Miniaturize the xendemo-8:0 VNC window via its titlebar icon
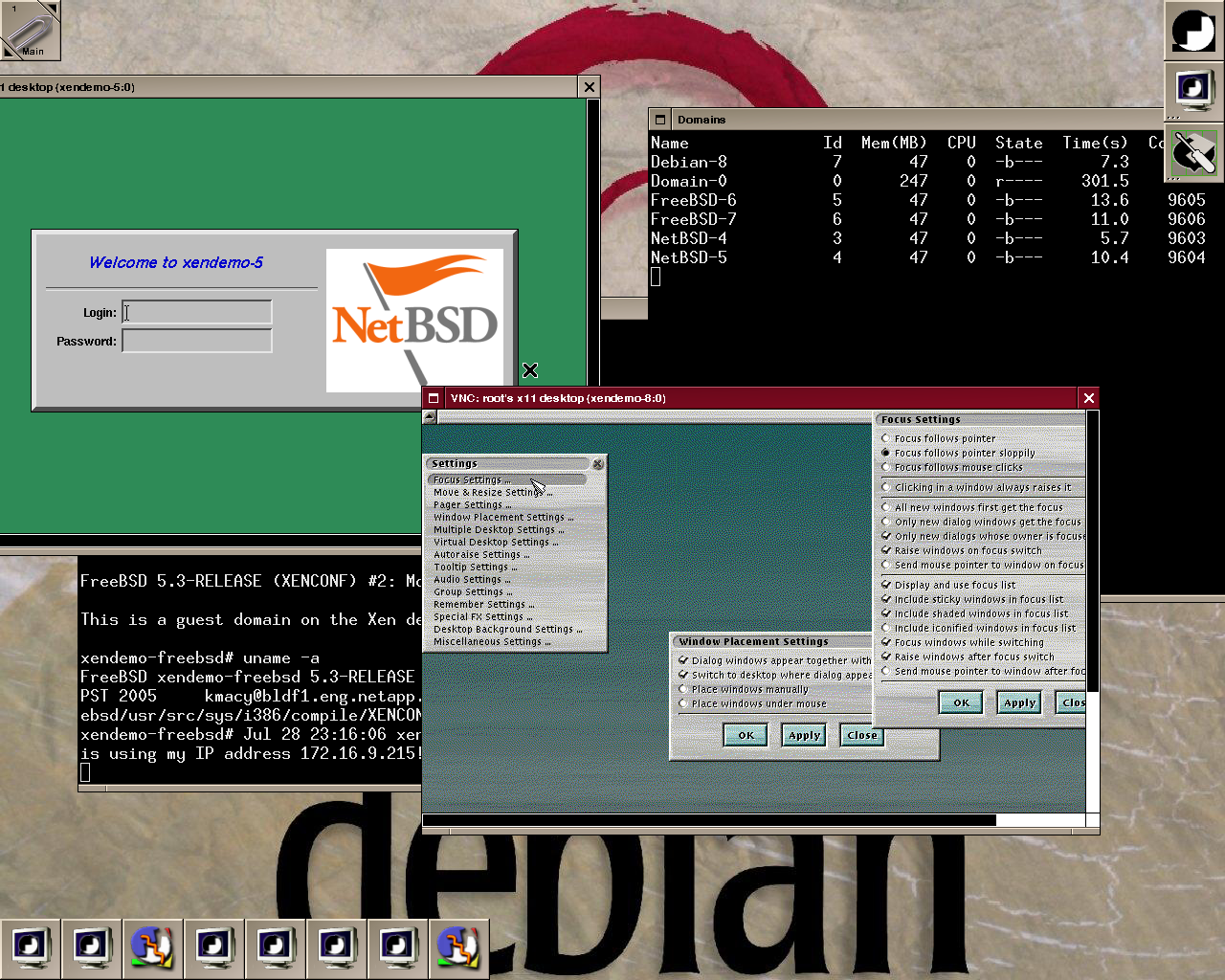Screen dimensions: 1225x980 click(x=434, y=398)
